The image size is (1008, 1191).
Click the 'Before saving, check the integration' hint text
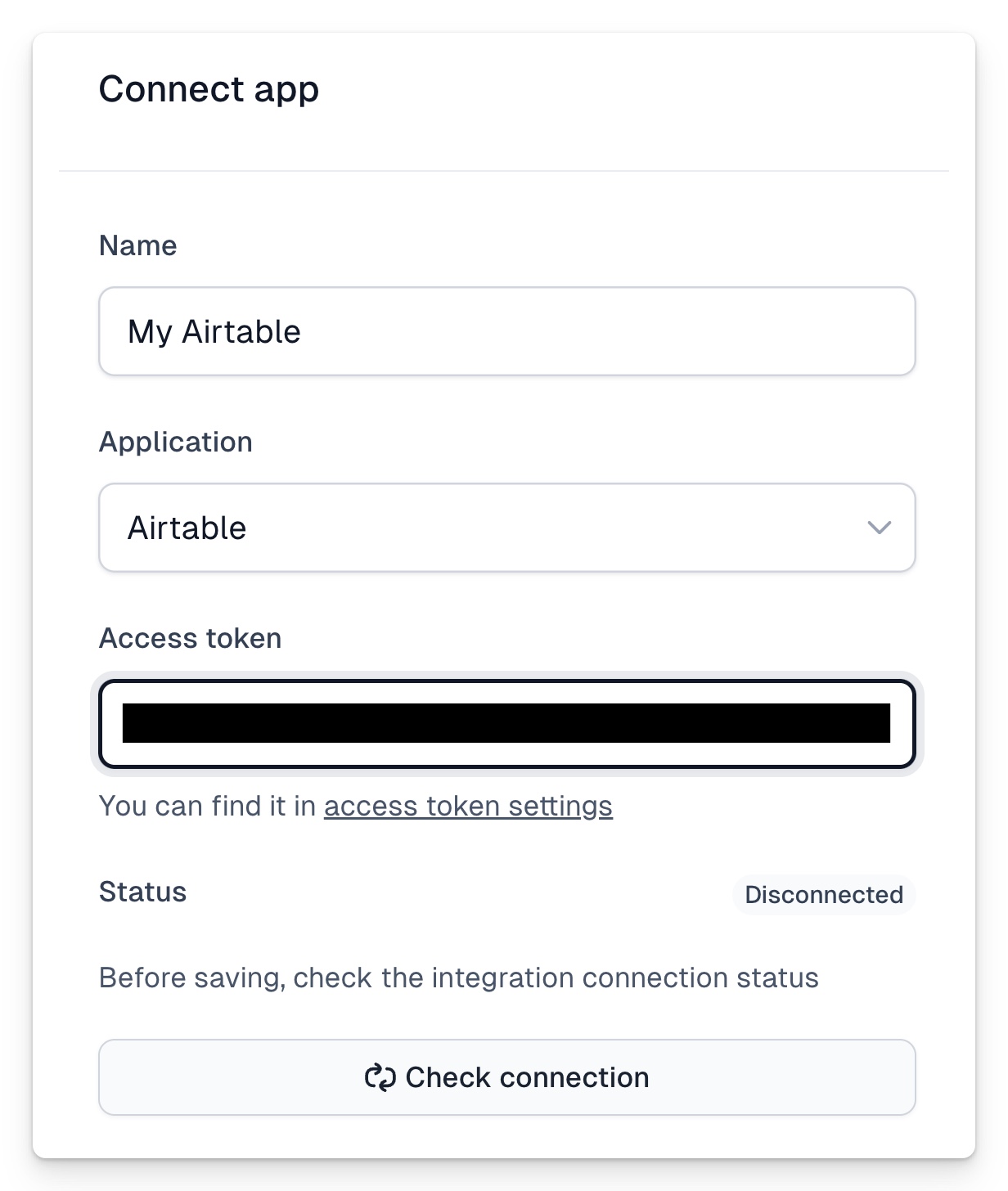tap(459, 978)
